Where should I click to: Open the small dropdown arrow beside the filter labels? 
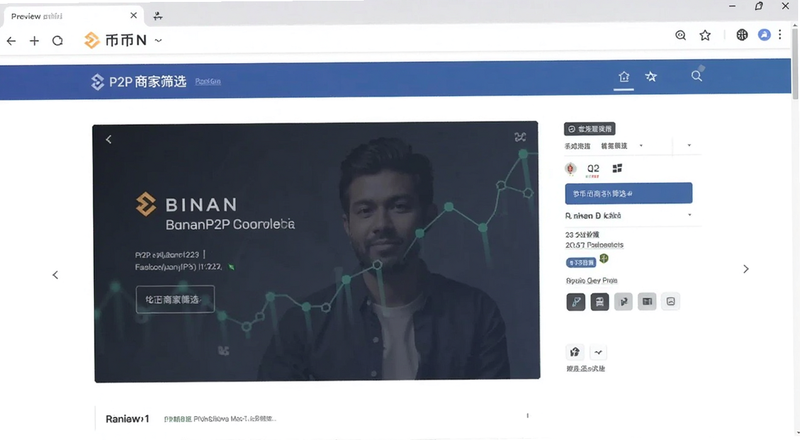point(641,145)
